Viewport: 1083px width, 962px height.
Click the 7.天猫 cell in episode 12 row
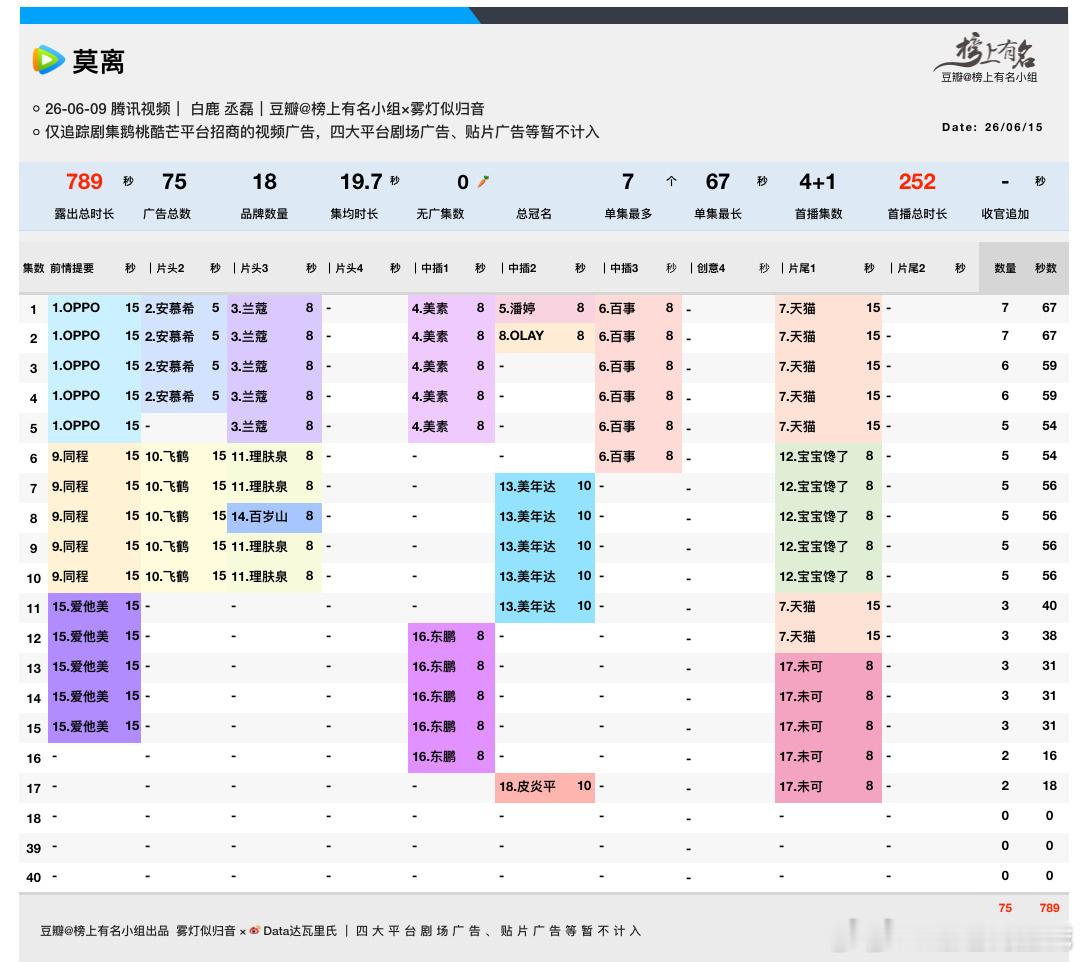click(x=828, y=637)
